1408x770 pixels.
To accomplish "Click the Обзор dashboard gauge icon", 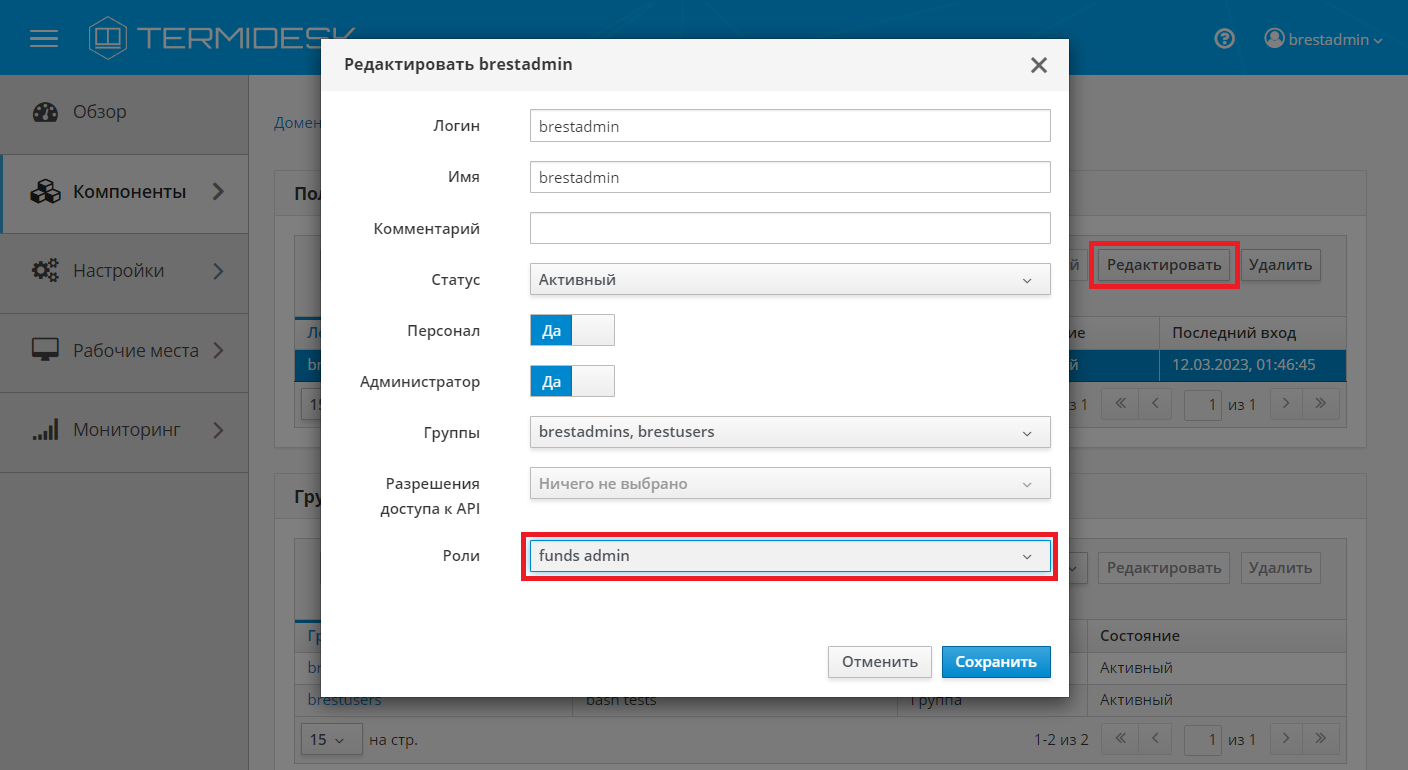I will [46, 112].
